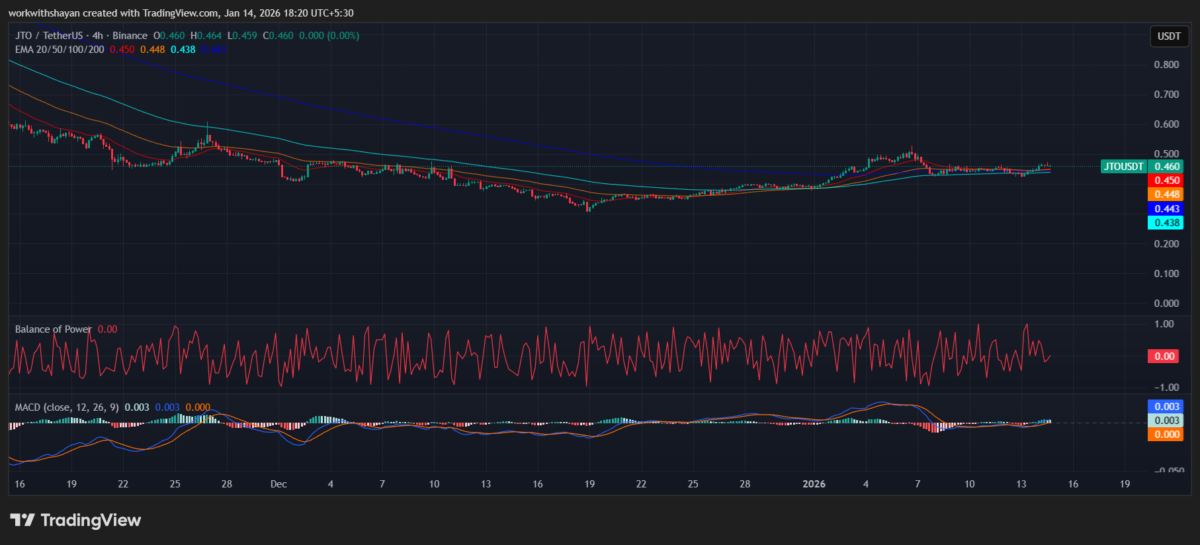Click the red 0.450 EMA label on the price axis

tap(1167, 180)
